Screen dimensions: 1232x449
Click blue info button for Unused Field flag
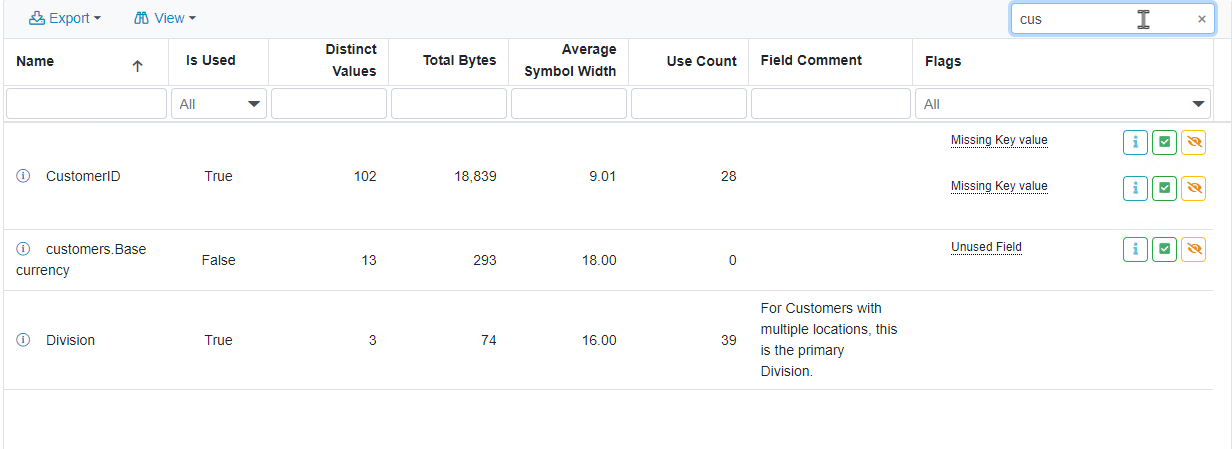click(x=1135, y=249)
